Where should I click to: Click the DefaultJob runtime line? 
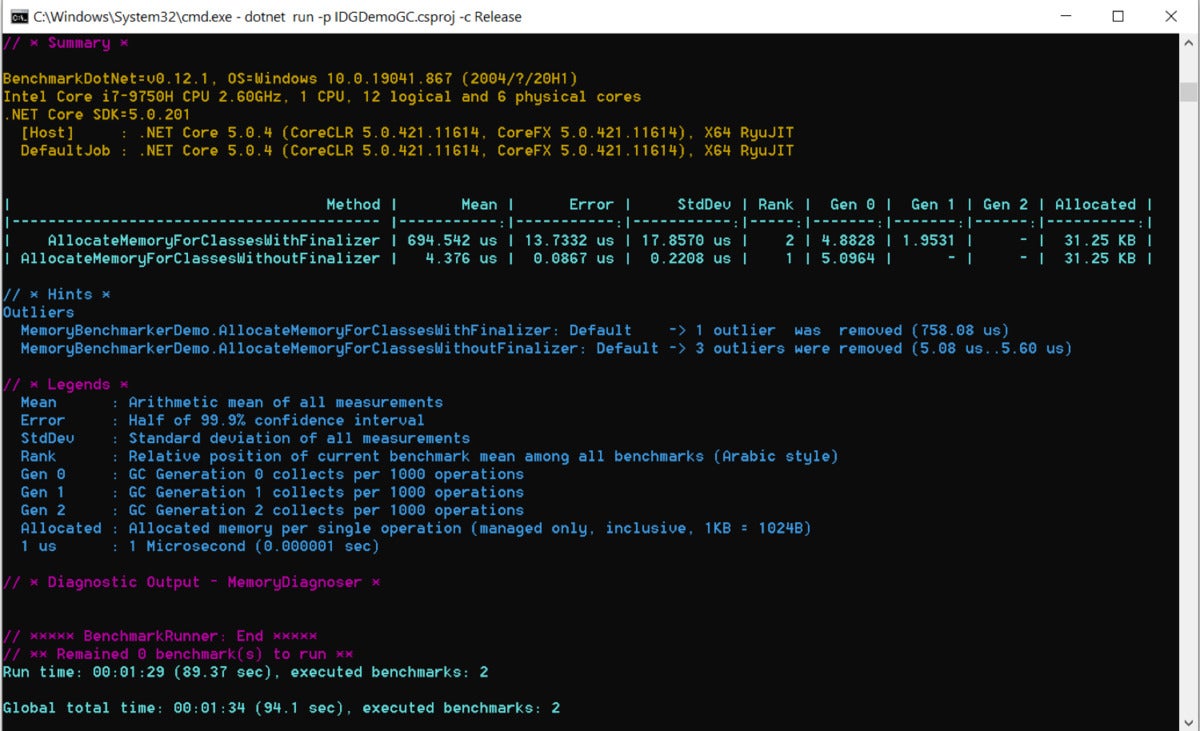pos(407,151)
